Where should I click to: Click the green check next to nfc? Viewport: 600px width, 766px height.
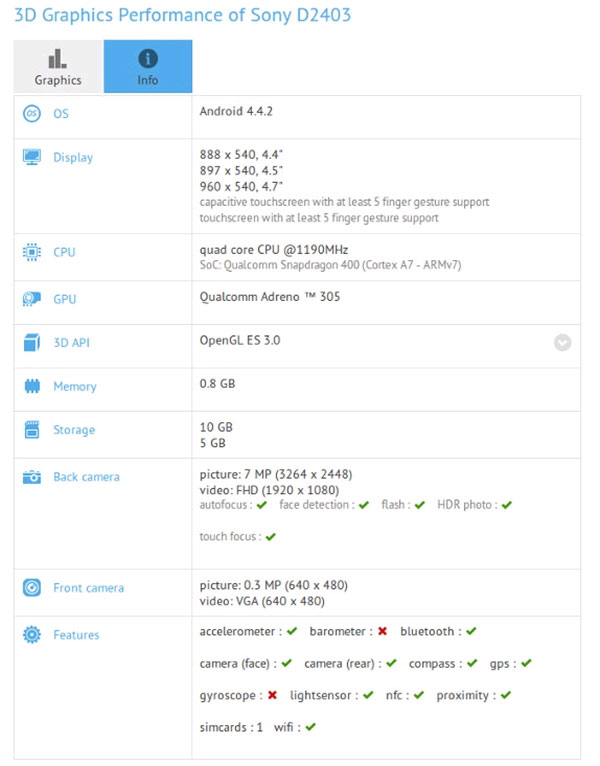click(x=418, y=695)
